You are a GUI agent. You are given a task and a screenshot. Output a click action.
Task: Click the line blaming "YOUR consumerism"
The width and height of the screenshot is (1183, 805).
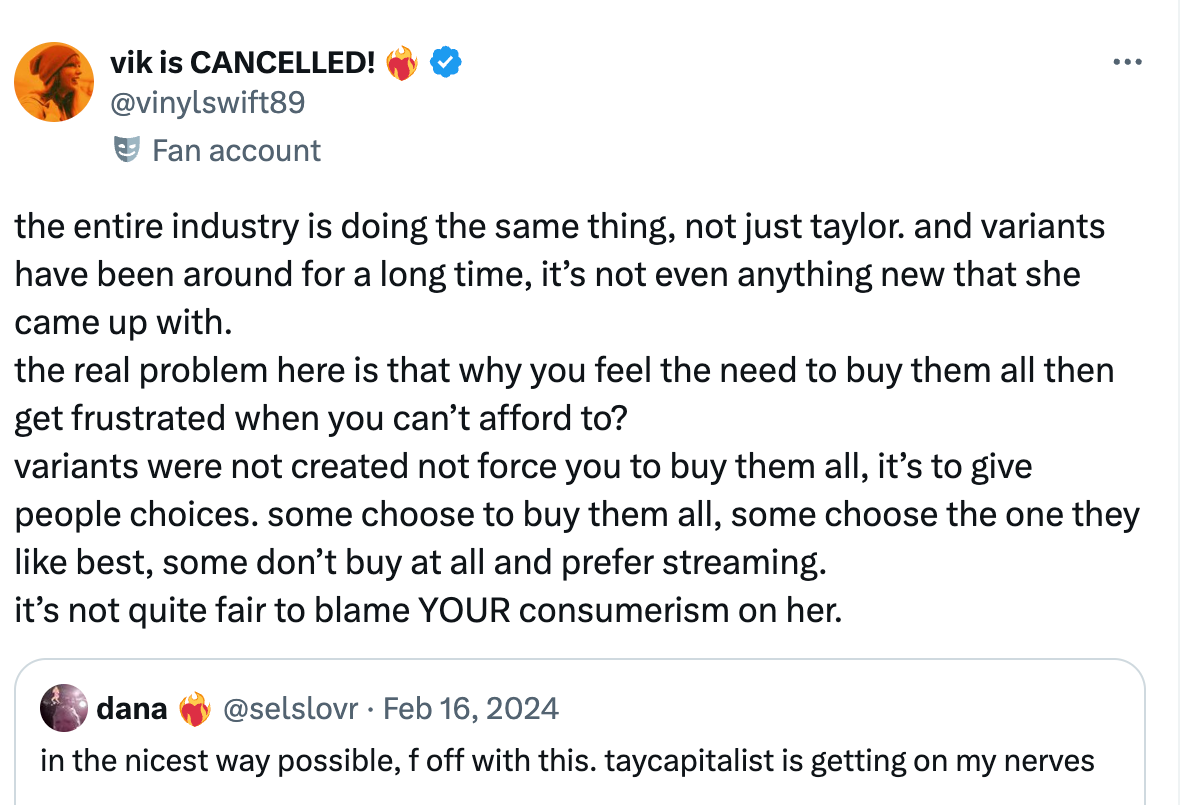pos(428,610)
